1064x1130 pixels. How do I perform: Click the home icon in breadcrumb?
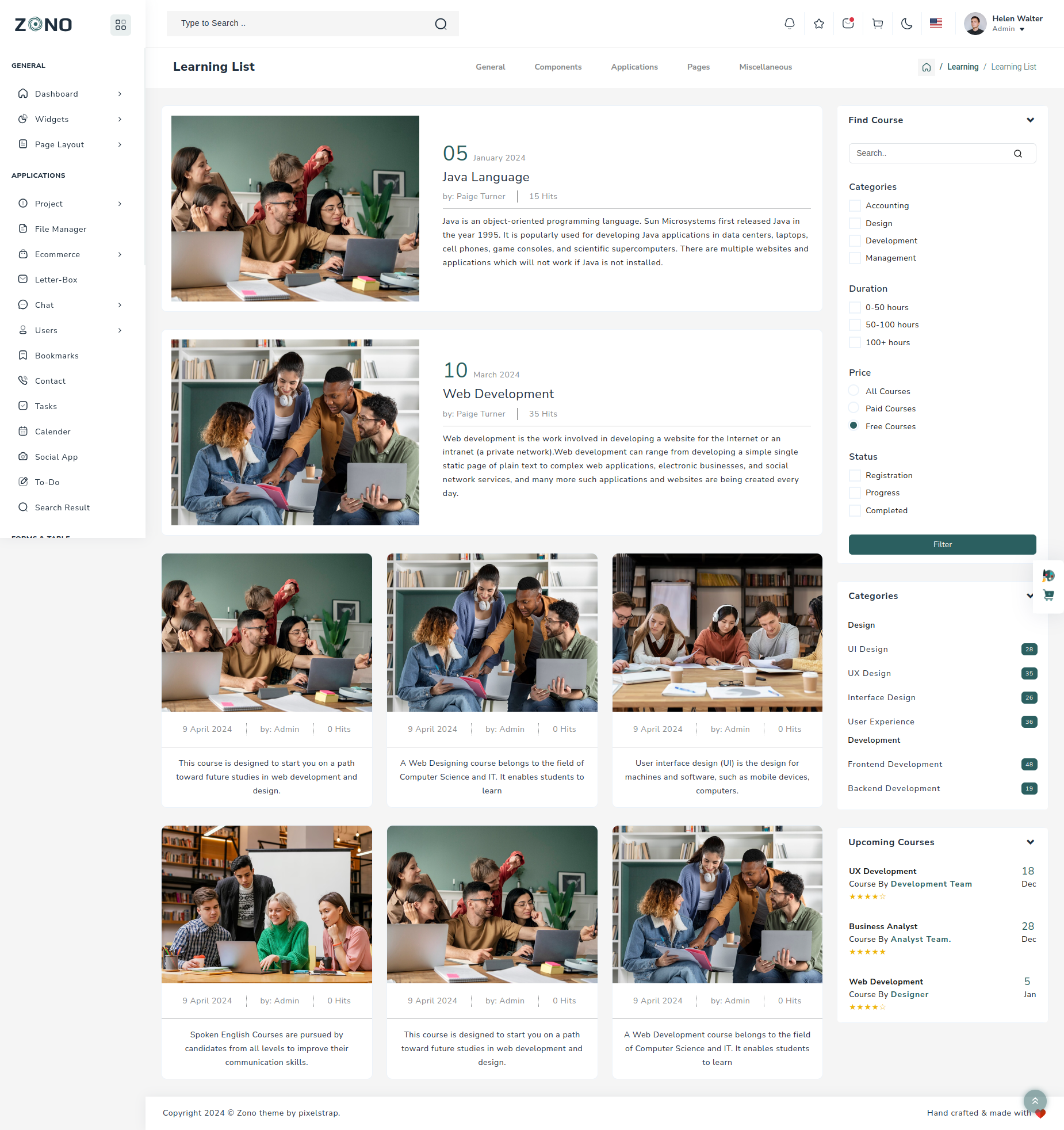pyautogui.click(x=926, y=67)
